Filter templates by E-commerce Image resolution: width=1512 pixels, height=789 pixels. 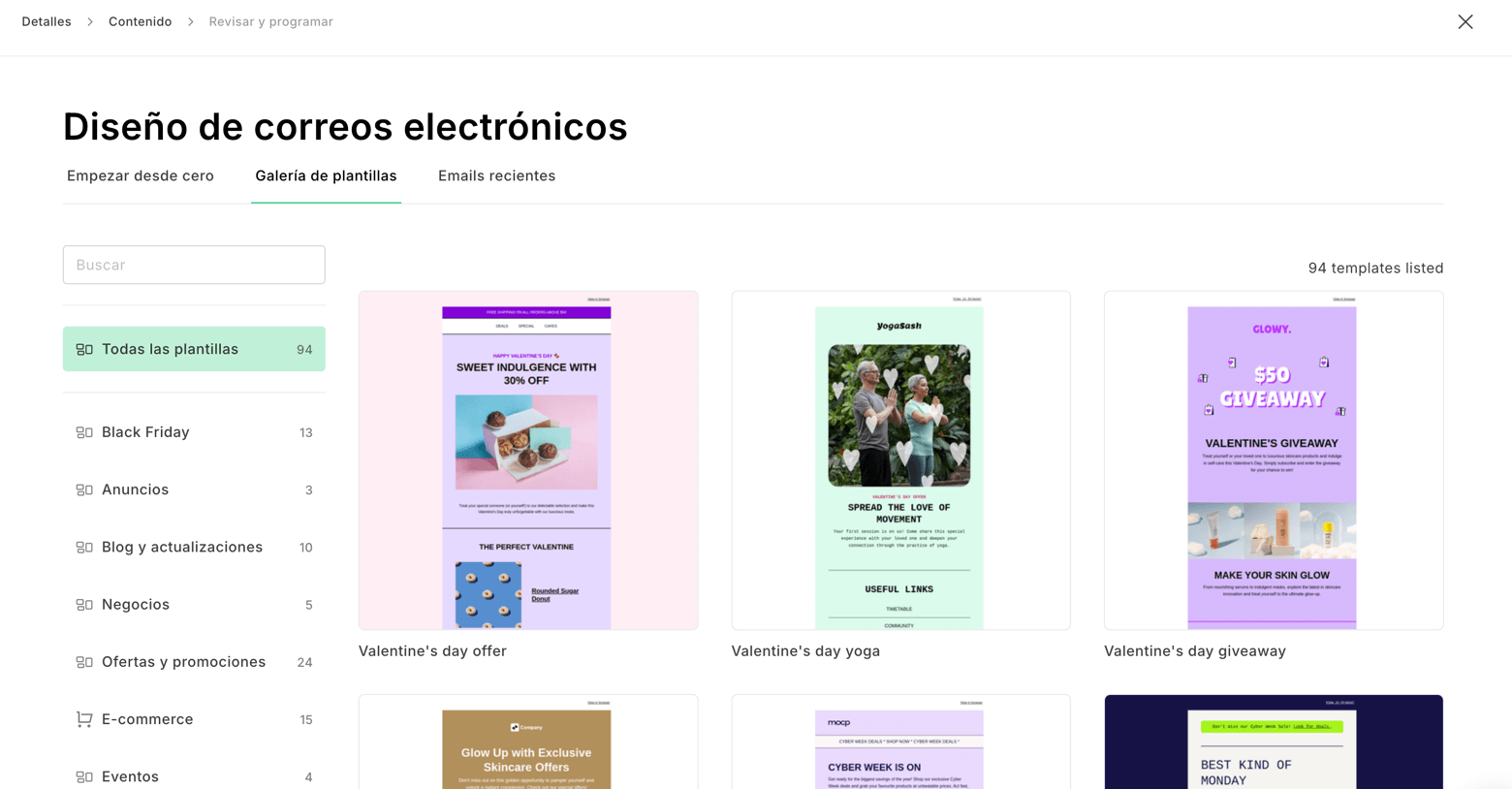coord(194,719)
